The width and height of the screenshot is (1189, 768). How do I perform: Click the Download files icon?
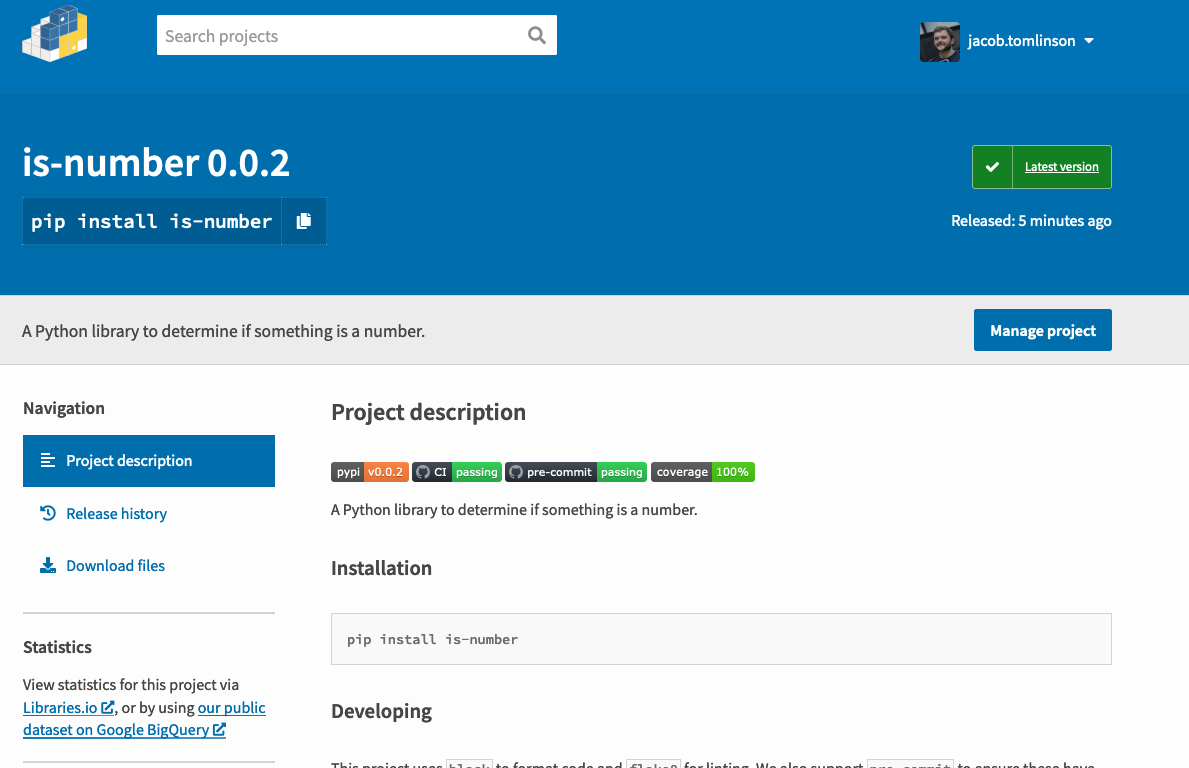(47, 565)
